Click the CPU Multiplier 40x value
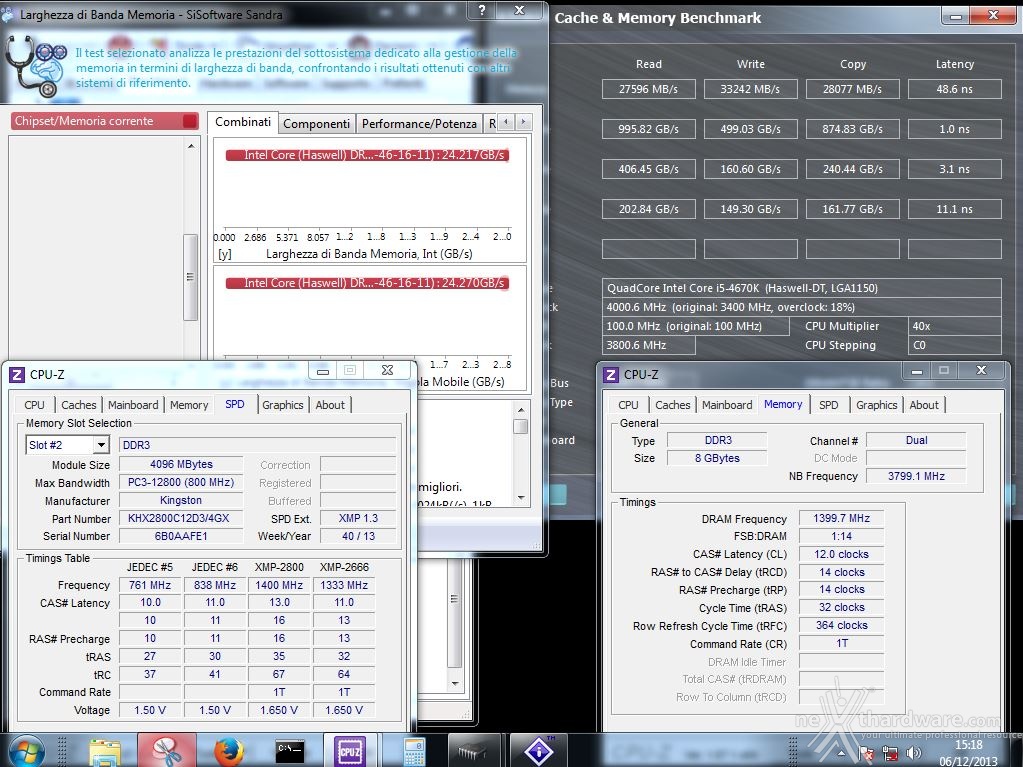This screenshot has height=767, width=1023. point(954,326)
